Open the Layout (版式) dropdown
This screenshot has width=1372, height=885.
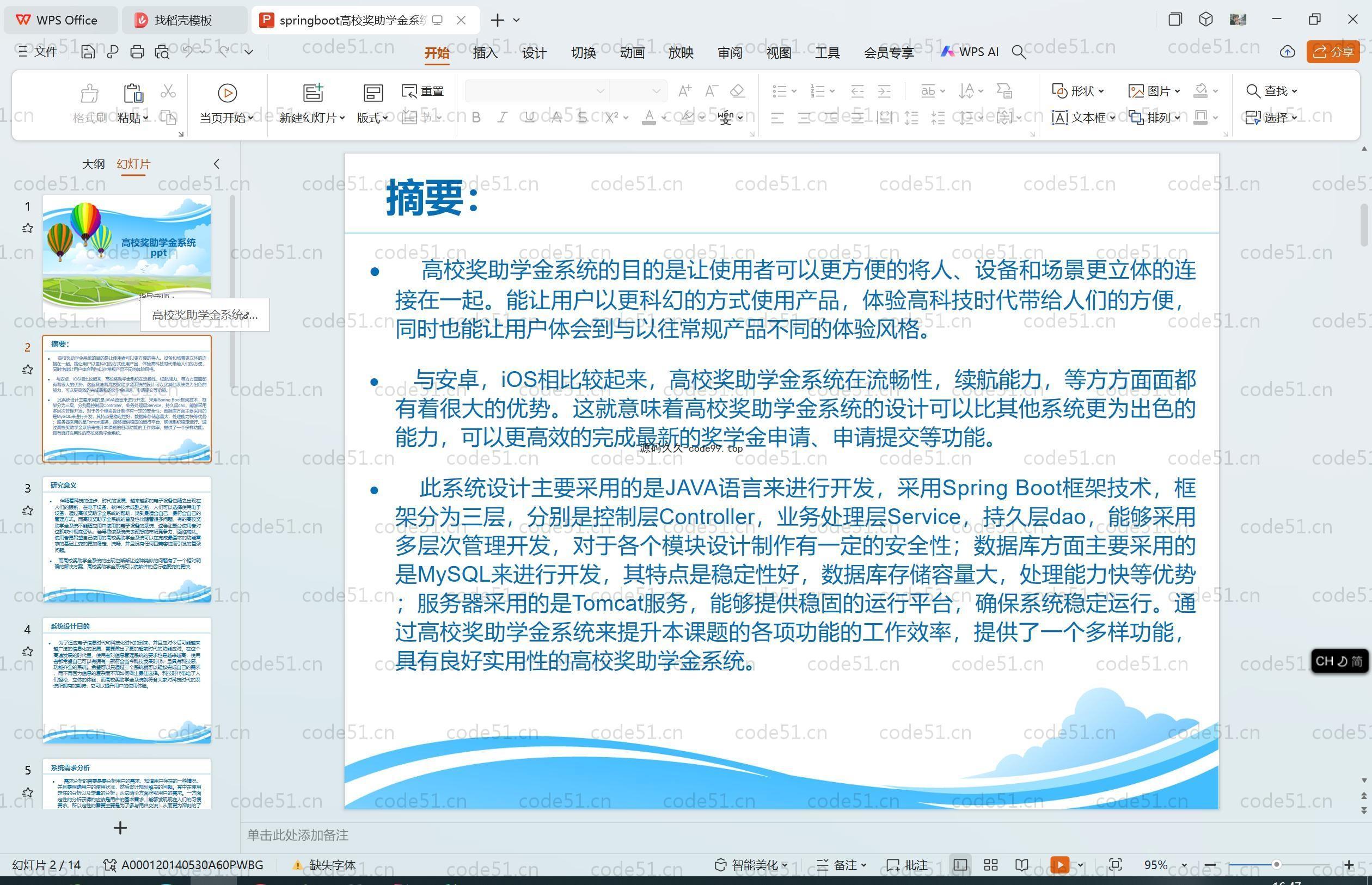372,118
